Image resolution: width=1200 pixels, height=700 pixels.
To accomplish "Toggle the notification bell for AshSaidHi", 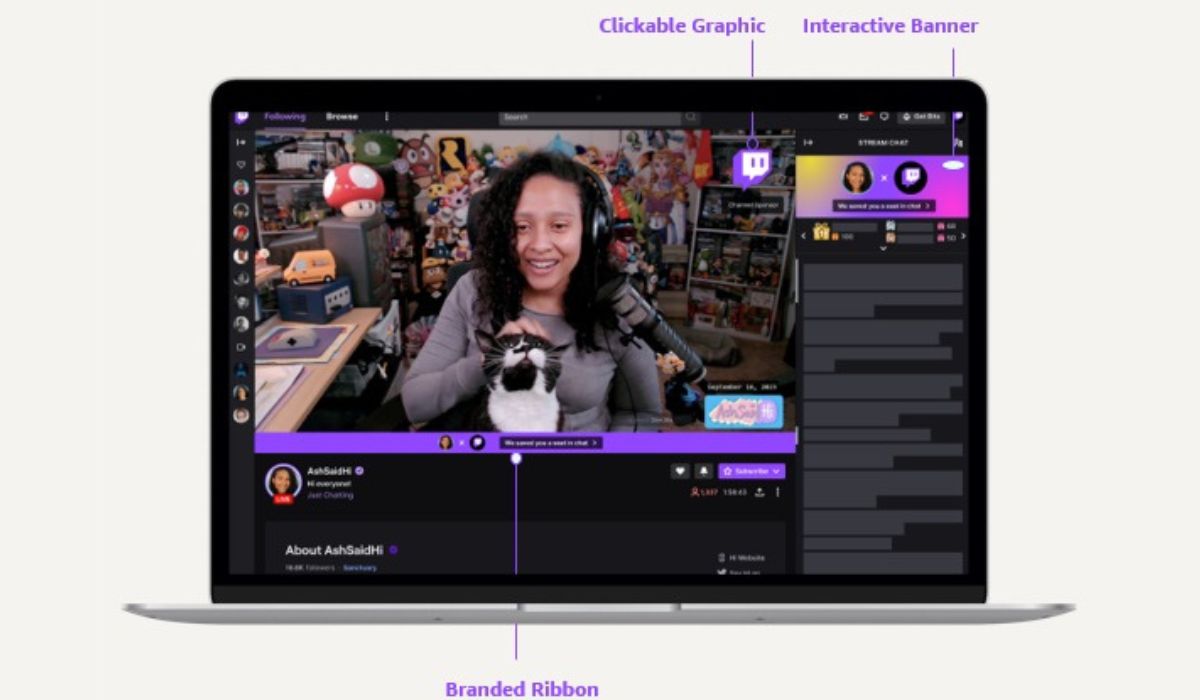I will click(x=703, y=471).
